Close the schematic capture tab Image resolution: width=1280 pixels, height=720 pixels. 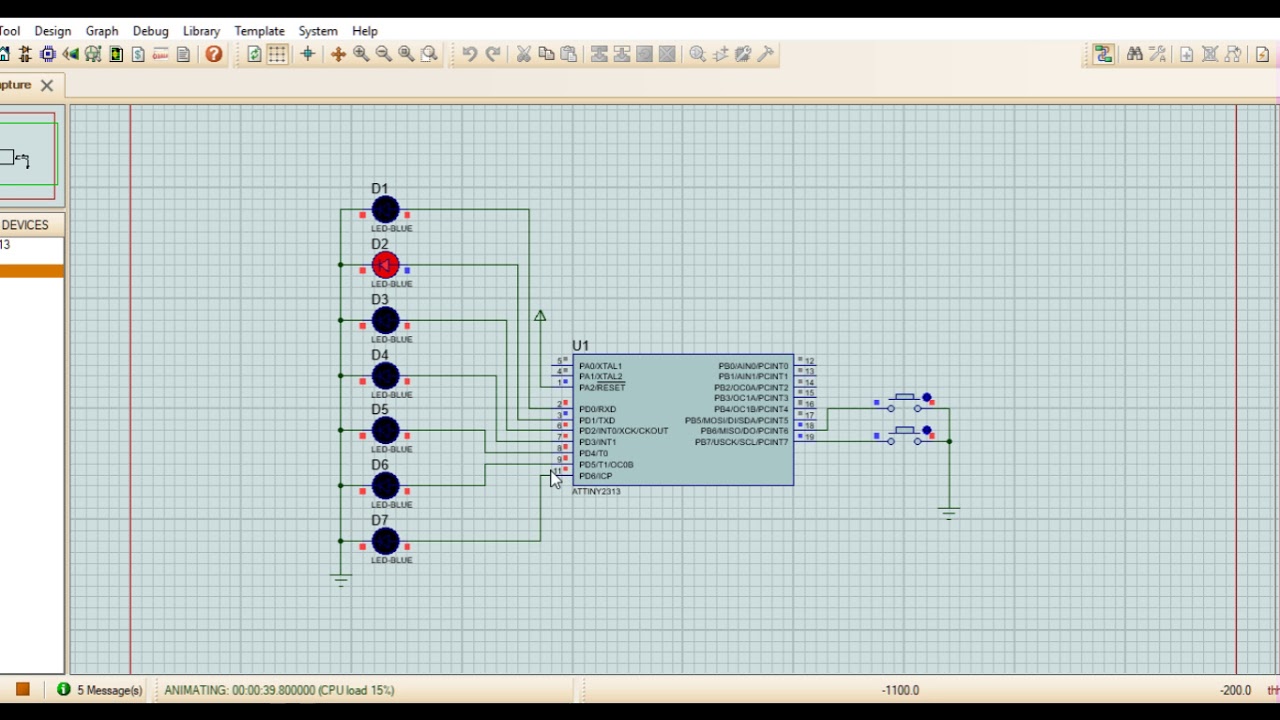46,85
